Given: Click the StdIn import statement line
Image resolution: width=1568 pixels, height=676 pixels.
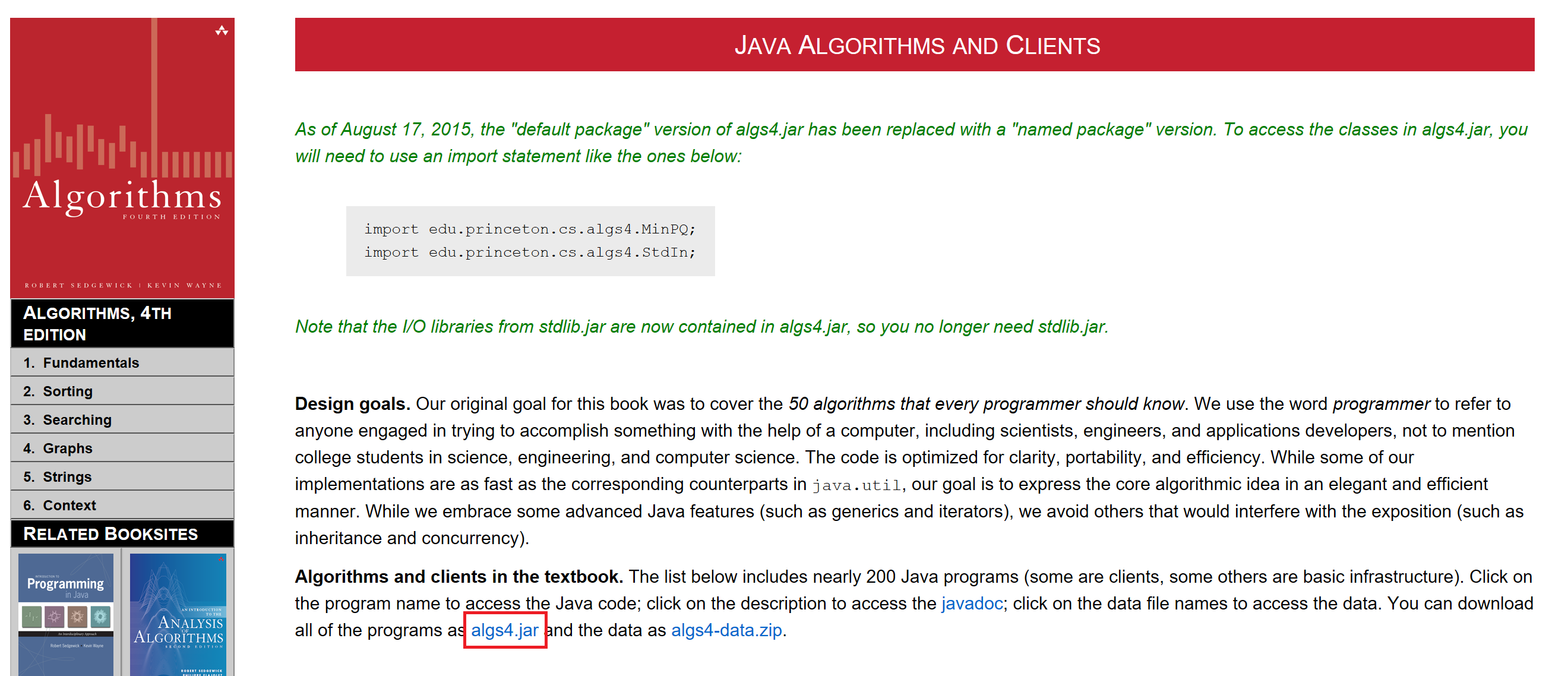Looking at the screenshot, I should coord(529,252).
